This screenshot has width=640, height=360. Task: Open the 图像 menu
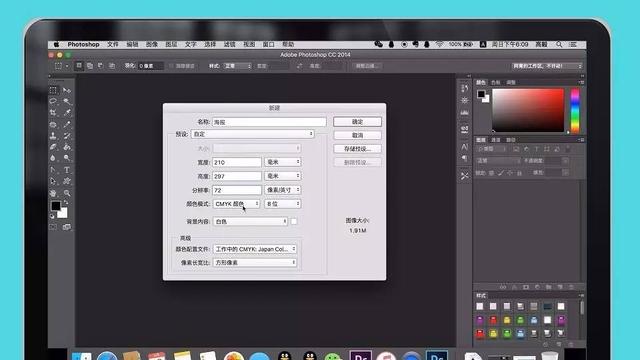pyautogui.click(x=152, y=44)
